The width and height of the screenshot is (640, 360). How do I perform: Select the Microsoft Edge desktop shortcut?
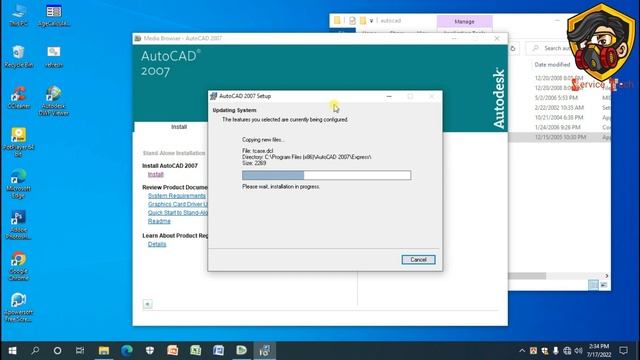point(18,183)
